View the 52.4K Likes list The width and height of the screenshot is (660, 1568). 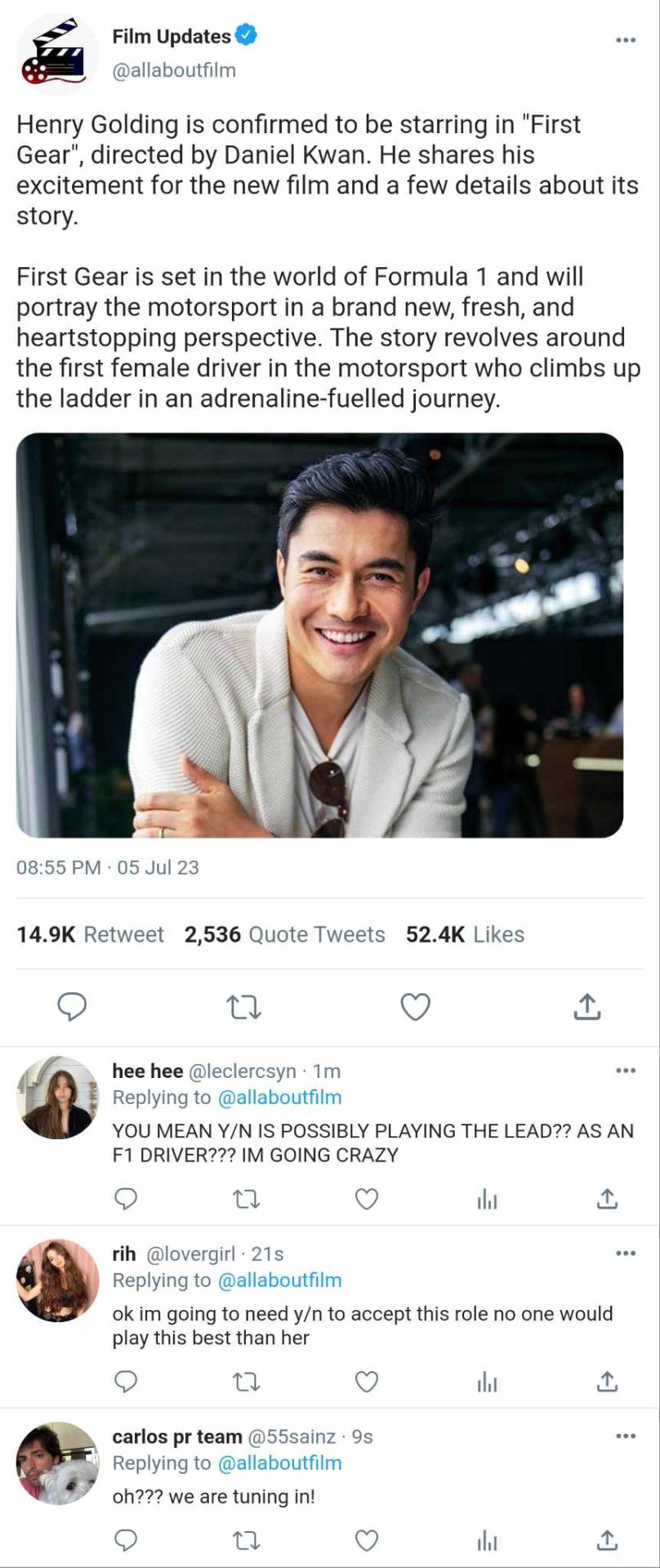coord(465,934)
